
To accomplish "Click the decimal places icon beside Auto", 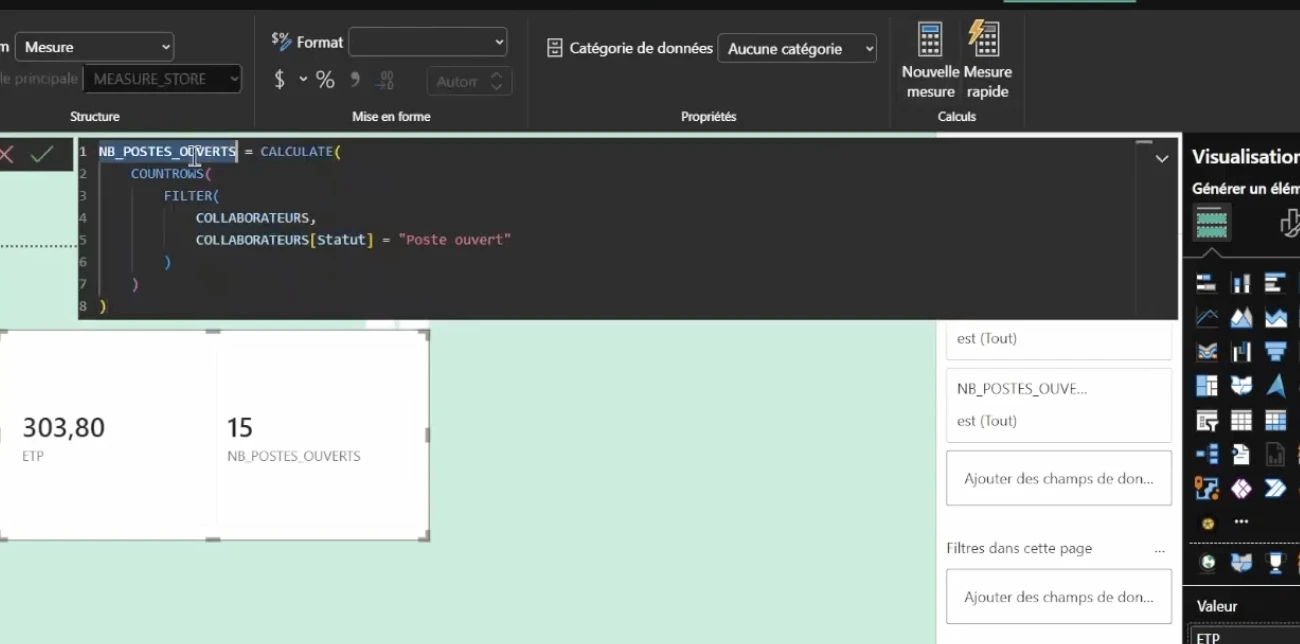I will tap(387, 81).
